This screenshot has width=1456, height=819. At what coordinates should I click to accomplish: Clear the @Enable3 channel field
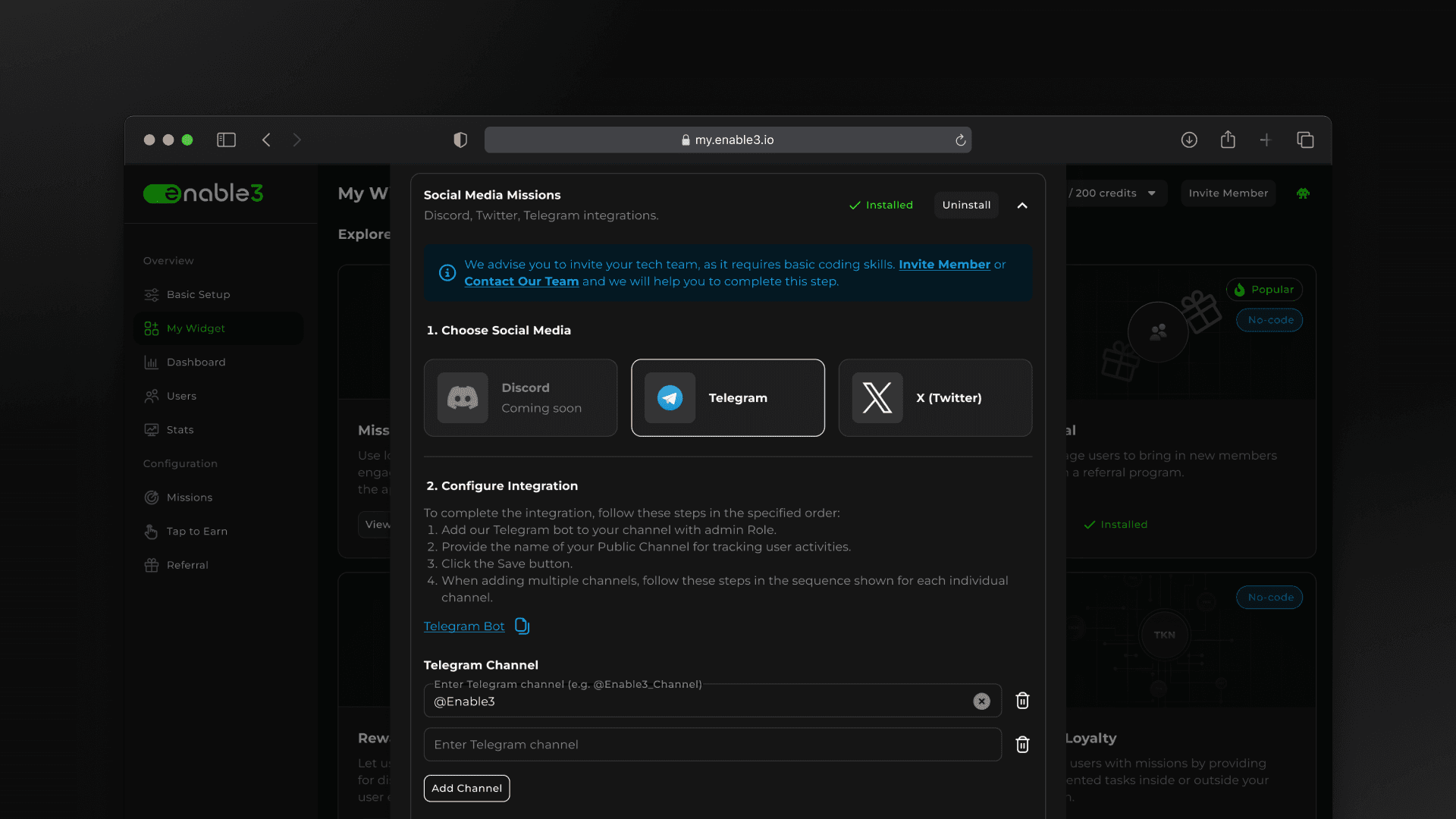point(981,701)
